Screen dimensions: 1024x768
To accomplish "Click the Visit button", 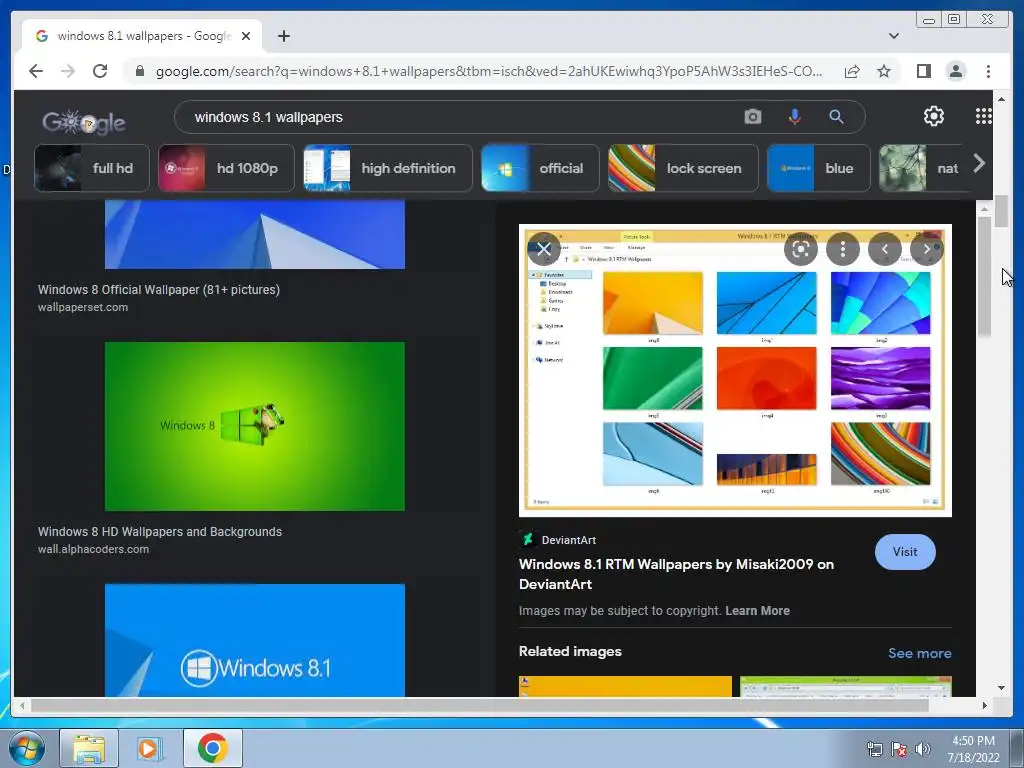I will [x=905, y=552].
